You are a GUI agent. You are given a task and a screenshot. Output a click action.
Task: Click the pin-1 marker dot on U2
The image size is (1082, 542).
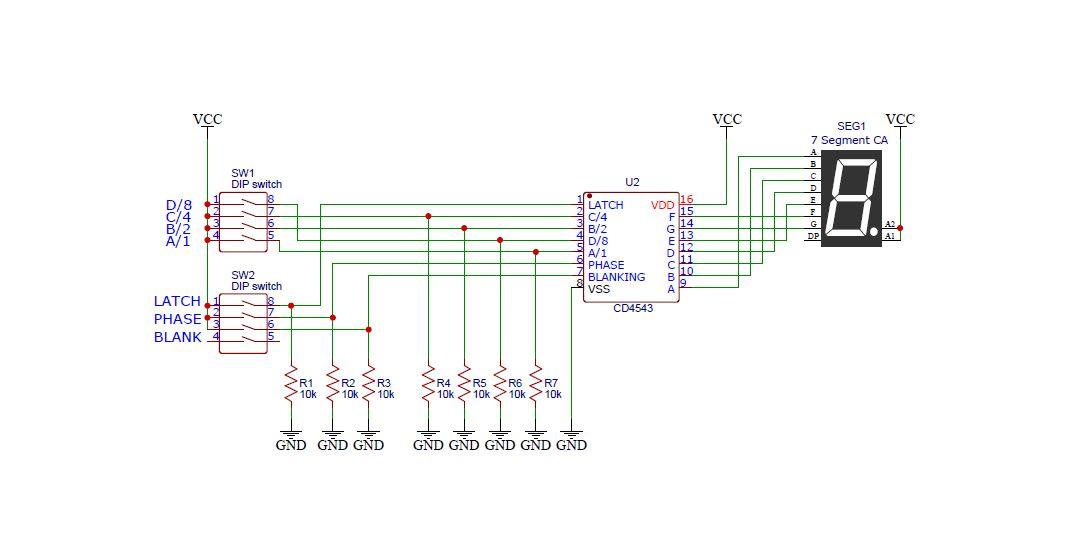point(589,197)
